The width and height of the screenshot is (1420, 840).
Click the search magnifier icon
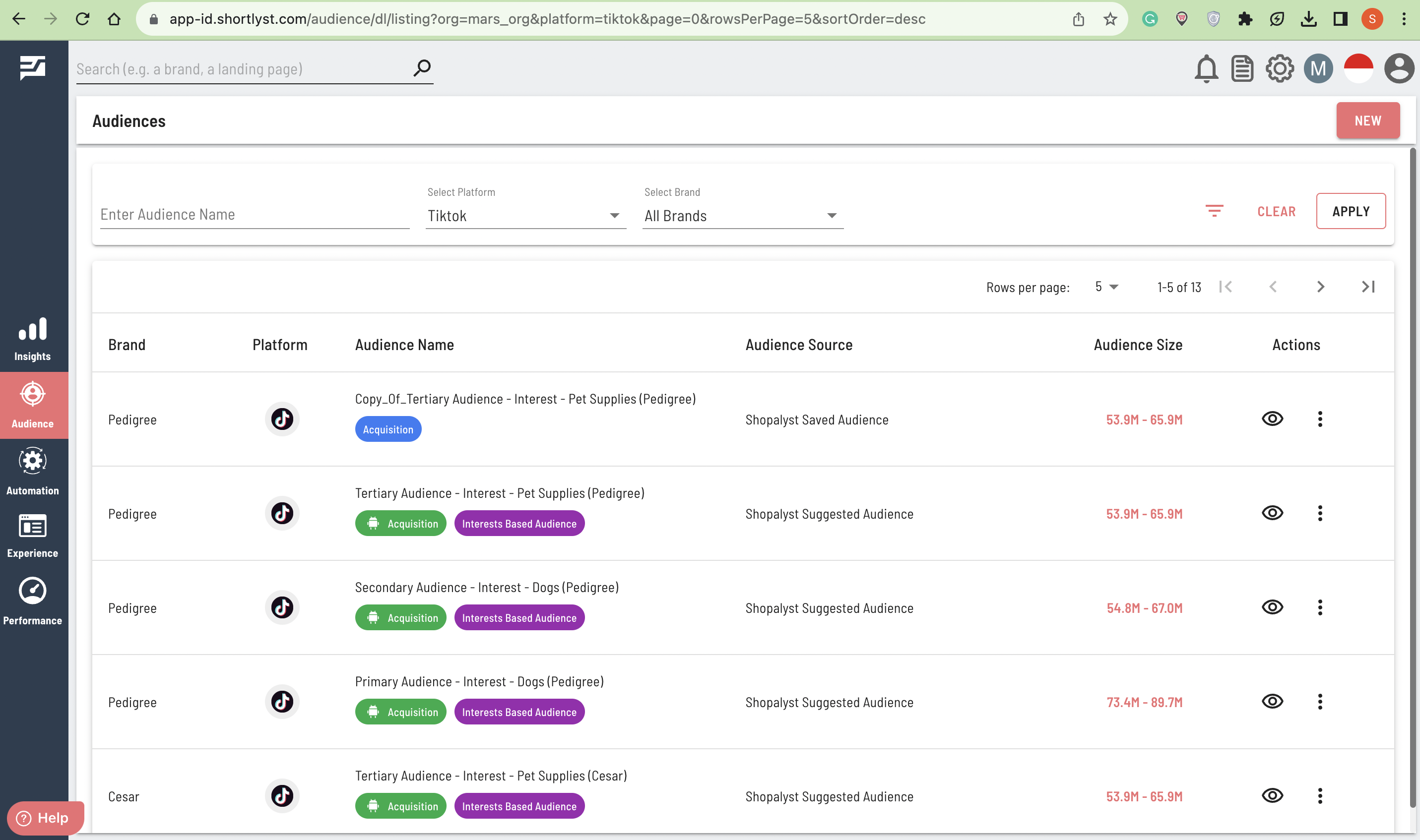[422, 68]
